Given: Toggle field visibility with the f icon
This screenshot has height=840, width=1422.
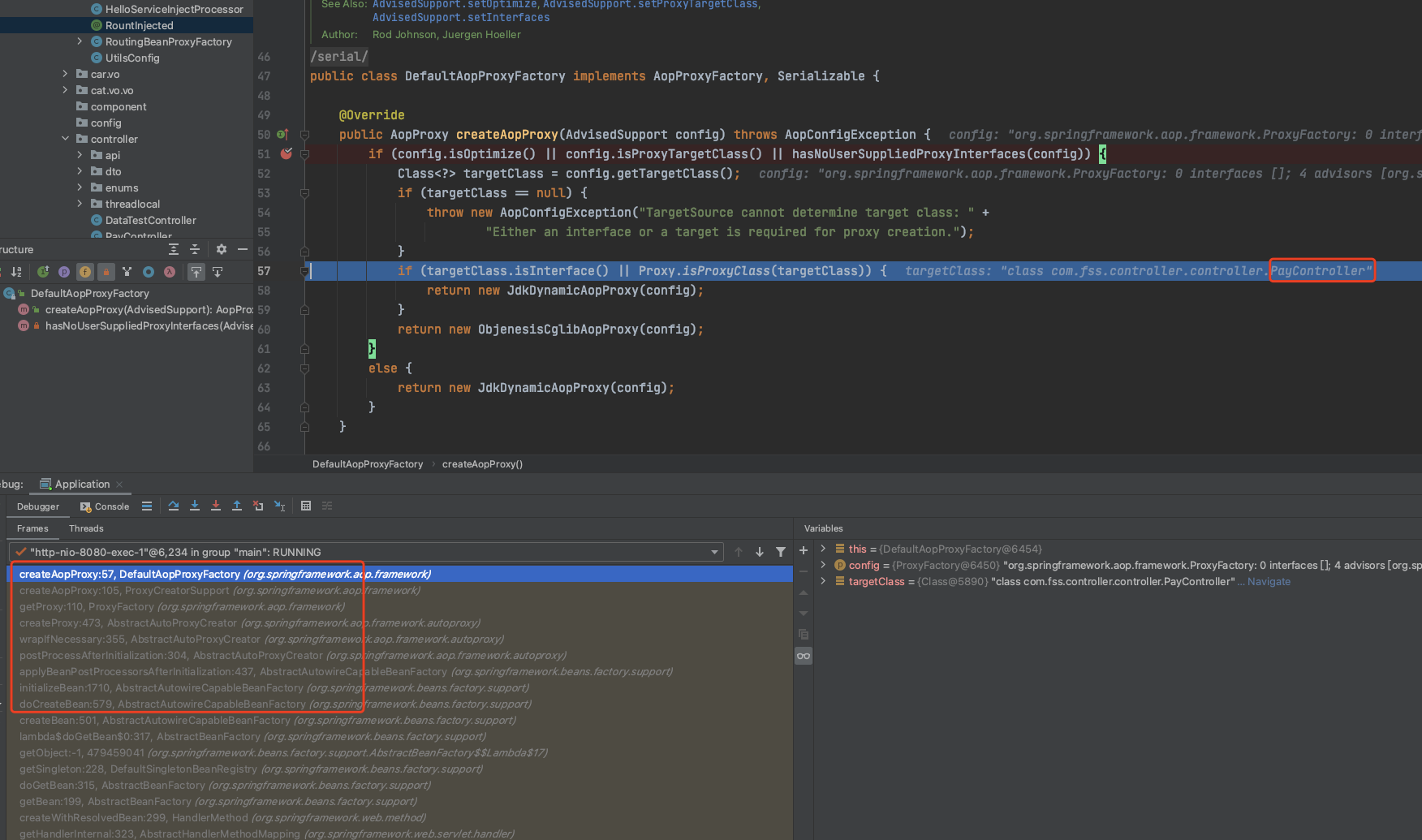Looking at the screenshot, I should (85, 272).
